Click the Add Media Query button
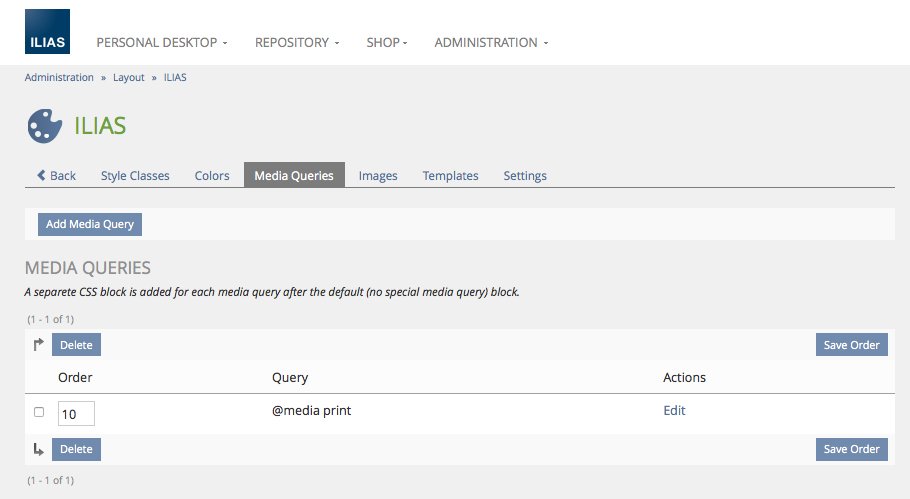This screenshot has width=910, height=499. (90, 224)
